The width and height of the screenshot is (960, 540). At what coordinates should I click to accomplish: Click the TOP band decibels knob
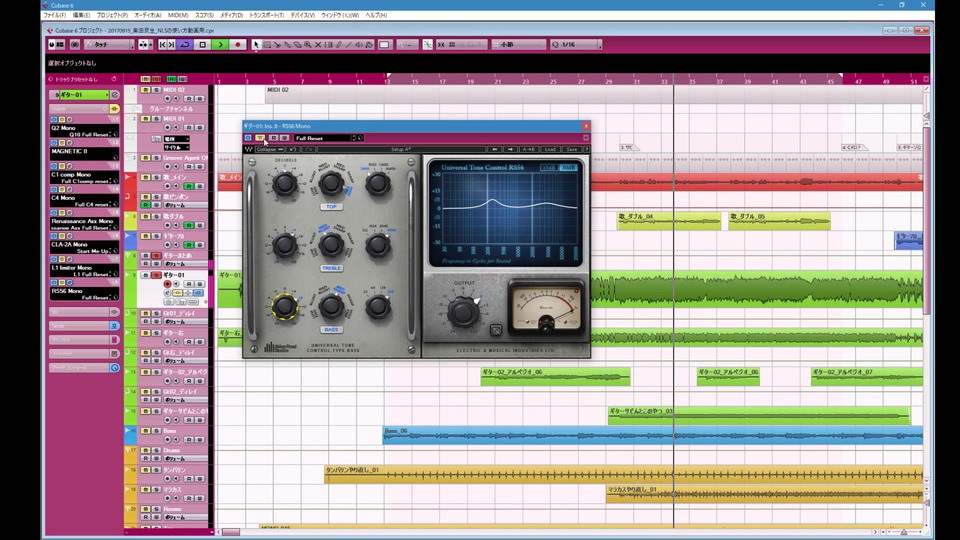point(285,184)
